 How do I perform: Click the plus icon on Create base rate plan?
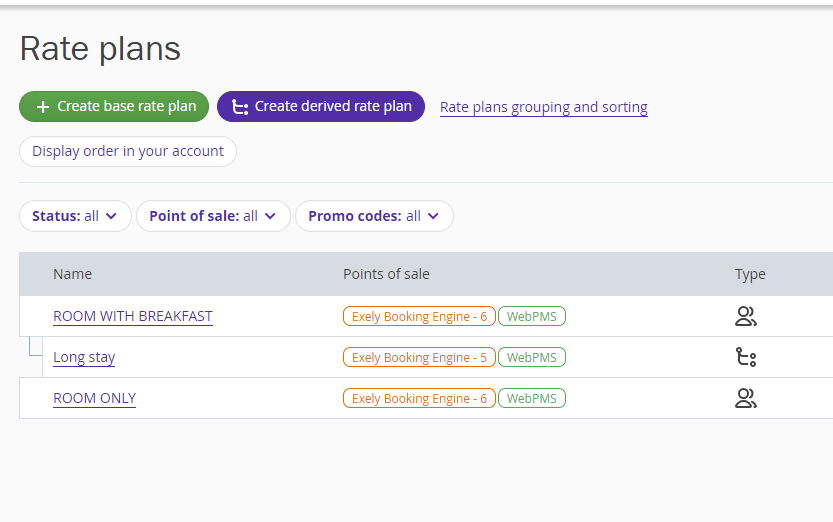click(x=42, y=107)
